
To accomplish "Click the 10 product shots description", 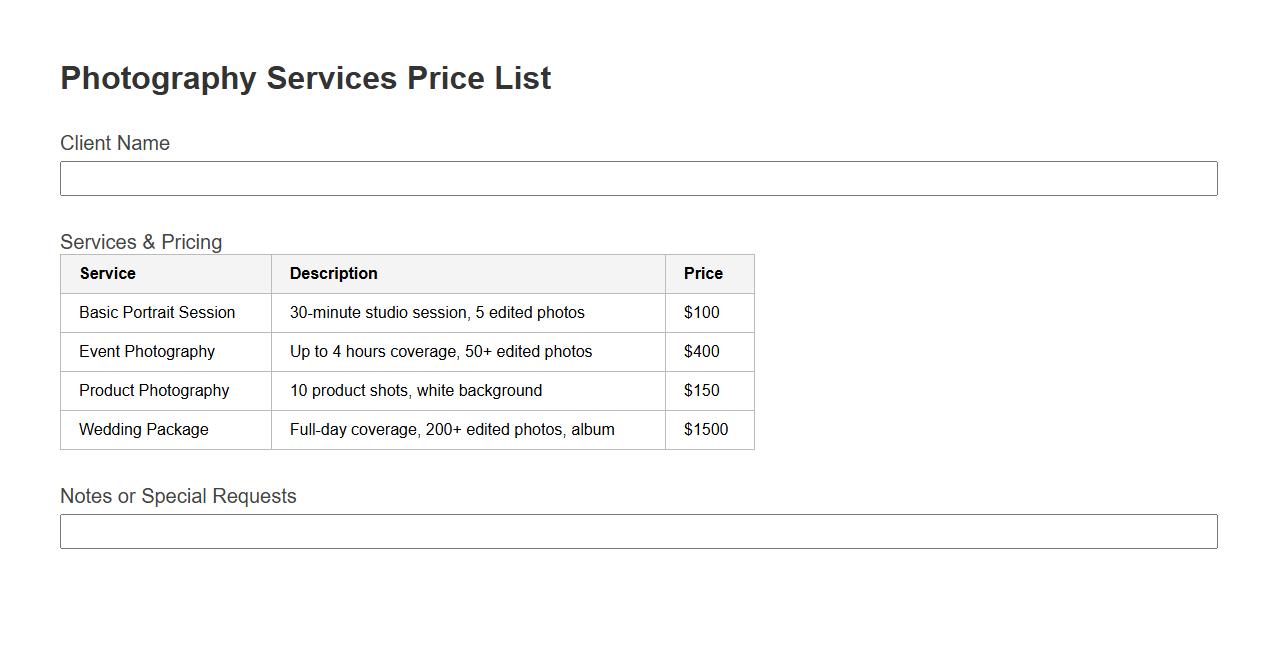I will [416, 391].
